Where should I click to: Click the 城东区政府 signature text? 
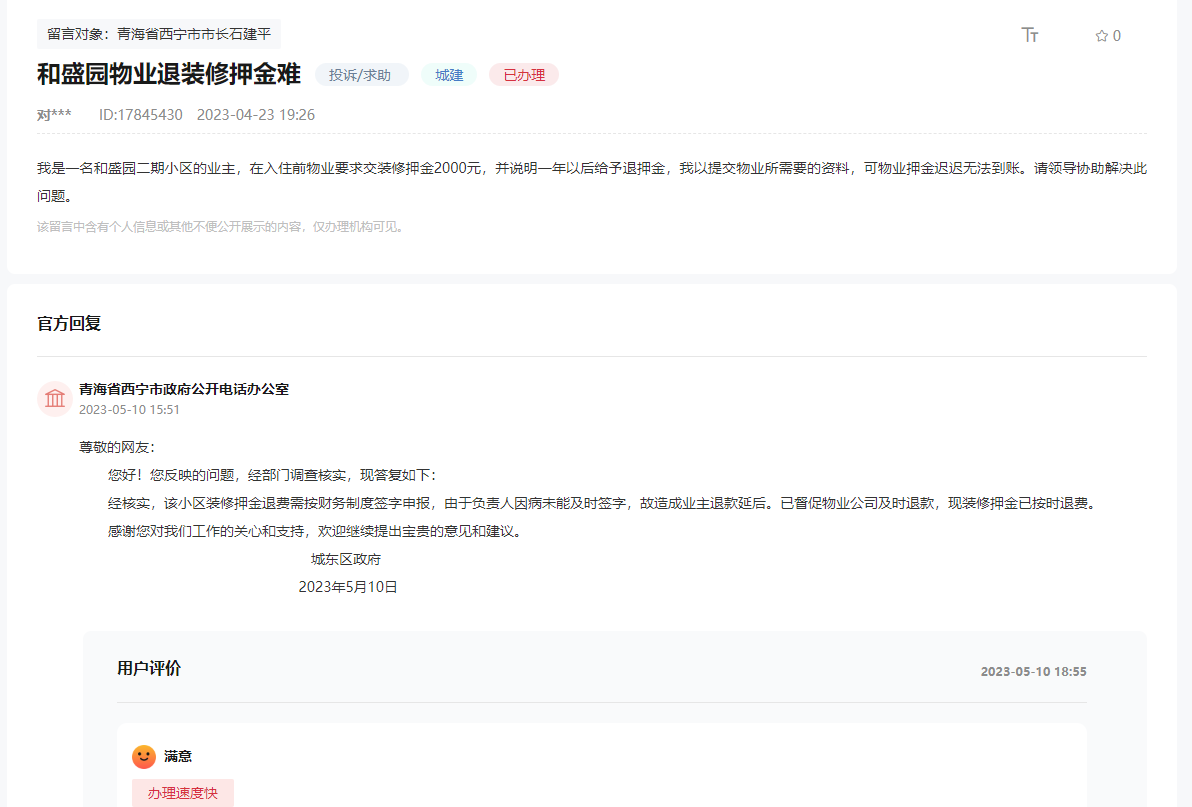(x=346, y=559)
